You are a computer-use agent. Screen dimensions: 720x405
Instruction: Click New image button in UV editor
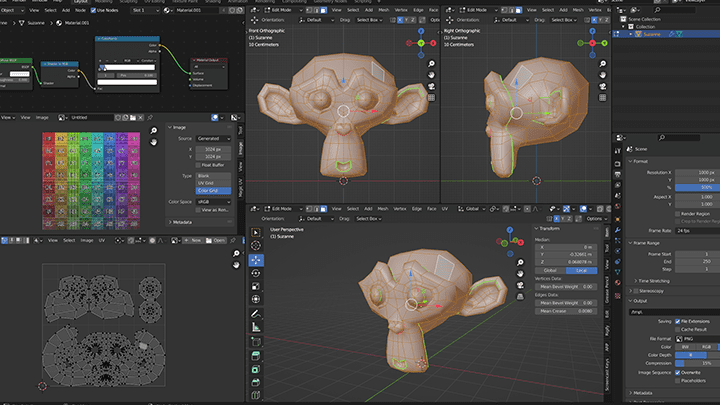point(193,240)
